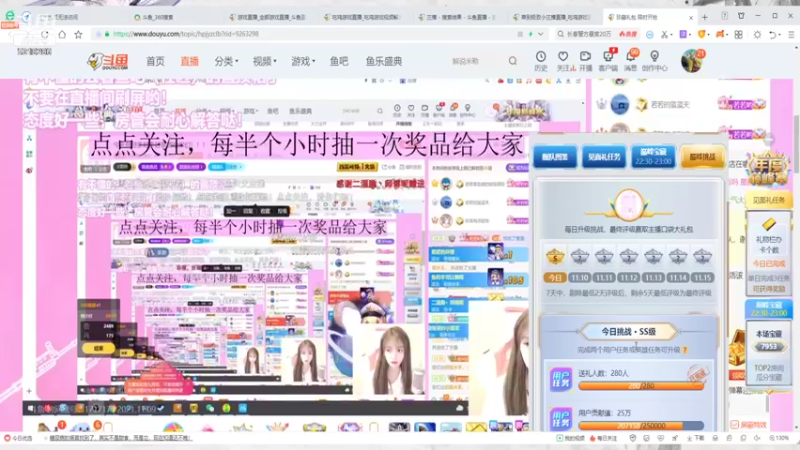
Task: Open 今日优选 in status bar
Action: [x=18, y=438]
